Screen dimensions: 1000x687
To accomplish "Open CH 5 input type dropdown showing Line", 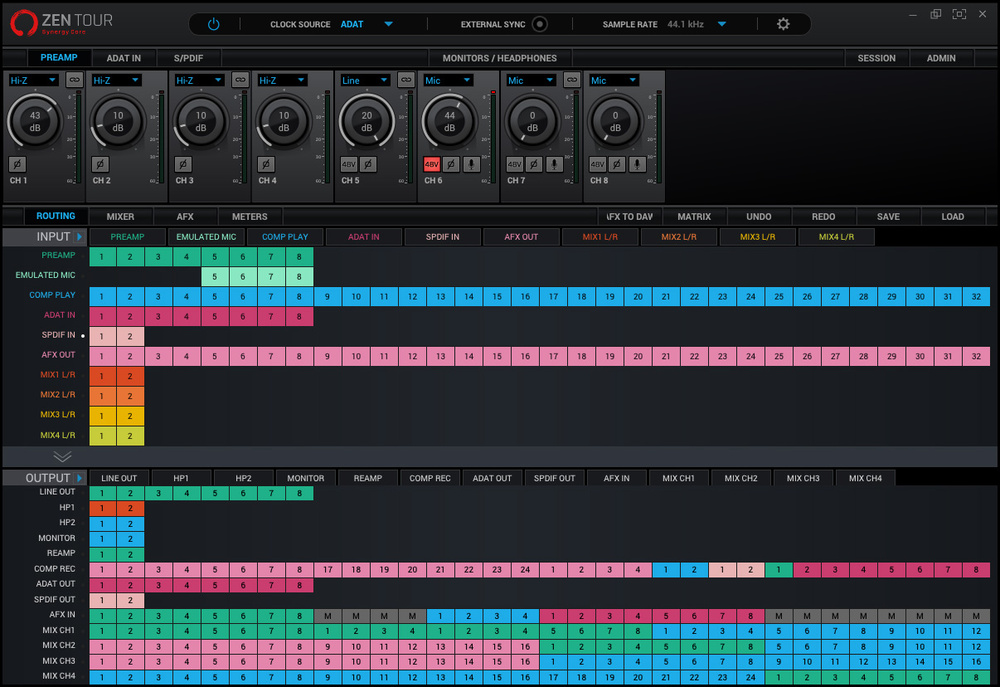I will click(364, 80).
